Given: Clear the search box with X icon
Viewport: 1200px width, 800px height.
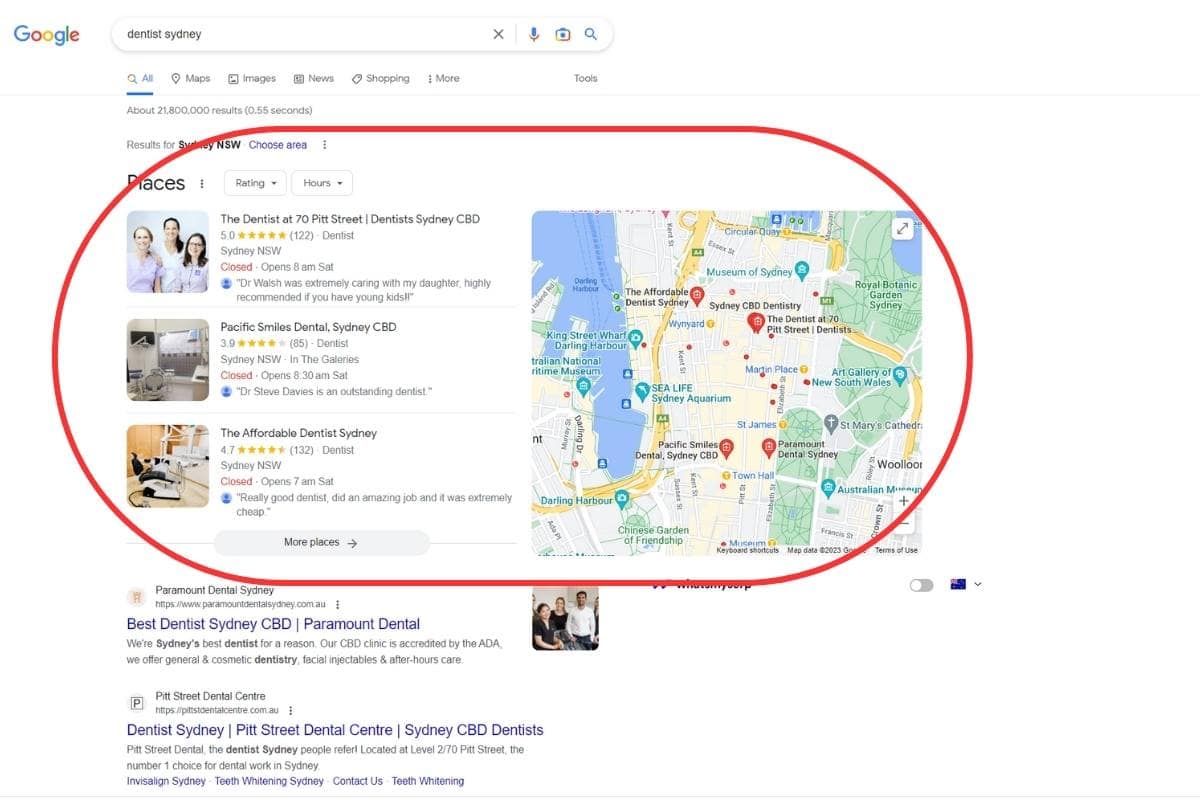Looking at the screenshot, I should point(498,34).
